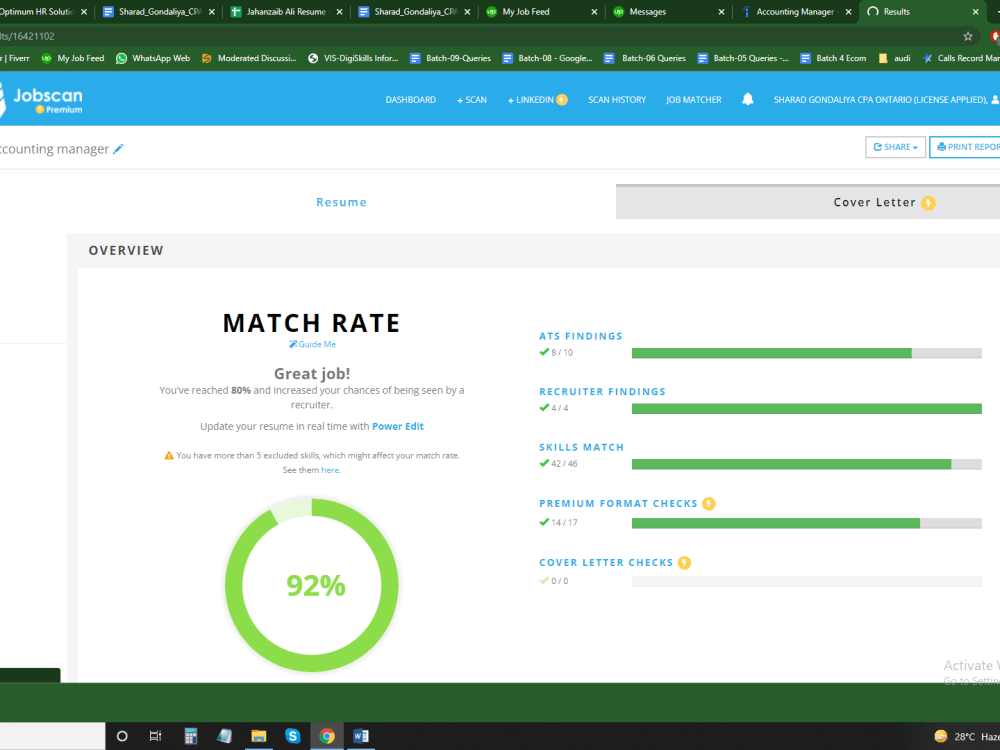Screen dimensions: 1000x750
Task: Click Cover Letter Checks lightning badge
Action: [684, 562]
